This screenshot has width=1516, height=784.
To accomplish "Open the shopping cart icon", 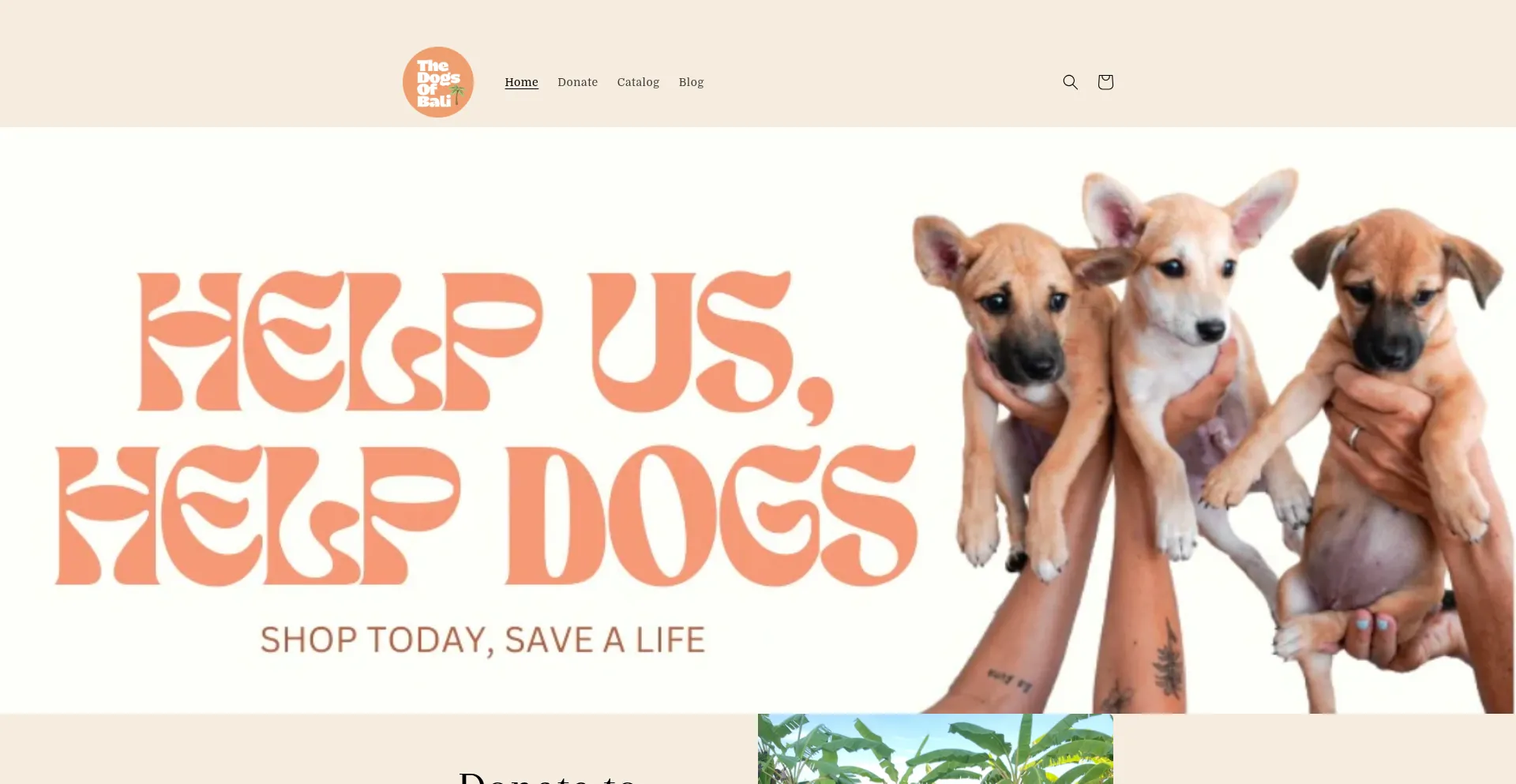I will (1105, 82).
